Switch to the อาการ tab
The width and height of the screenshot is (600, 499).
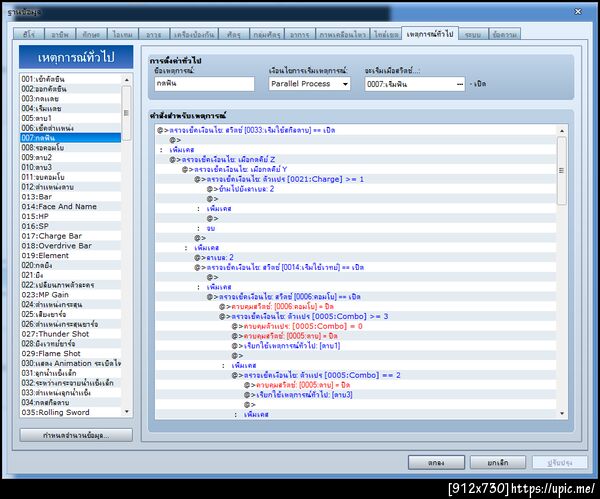click(299, 34)
